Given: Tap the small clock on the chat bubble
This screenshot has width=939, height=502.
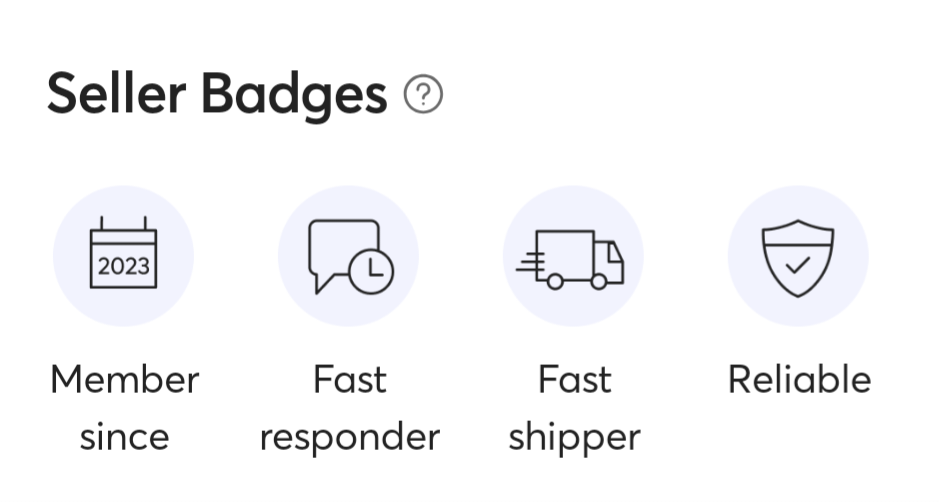Looking at the screenshot, I should pyautogui.click(x=373, y=268).
